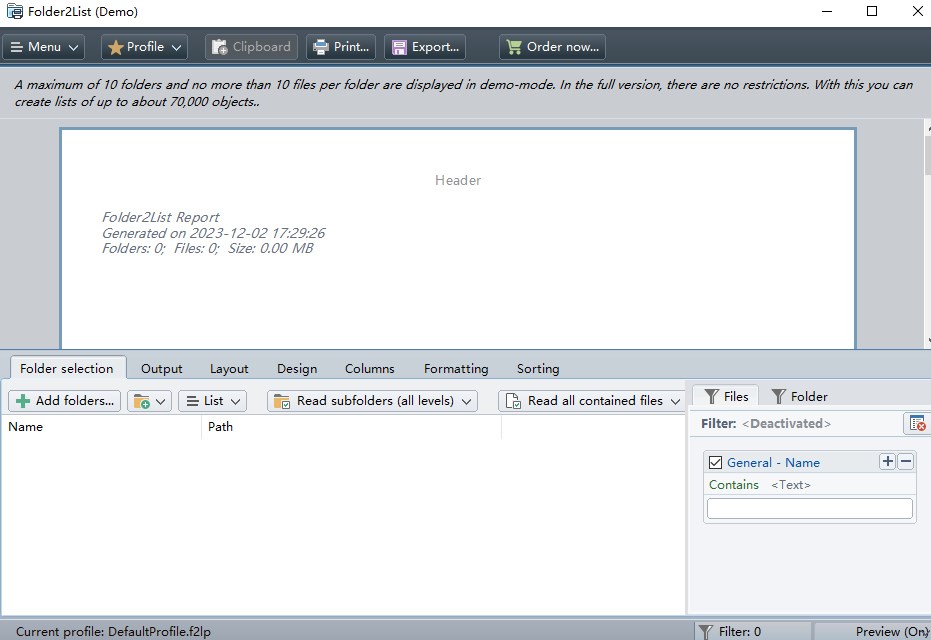Open the Read subfolders (all levels) dropdown
This screenshot has height=640, width=931.
[372, 401]
